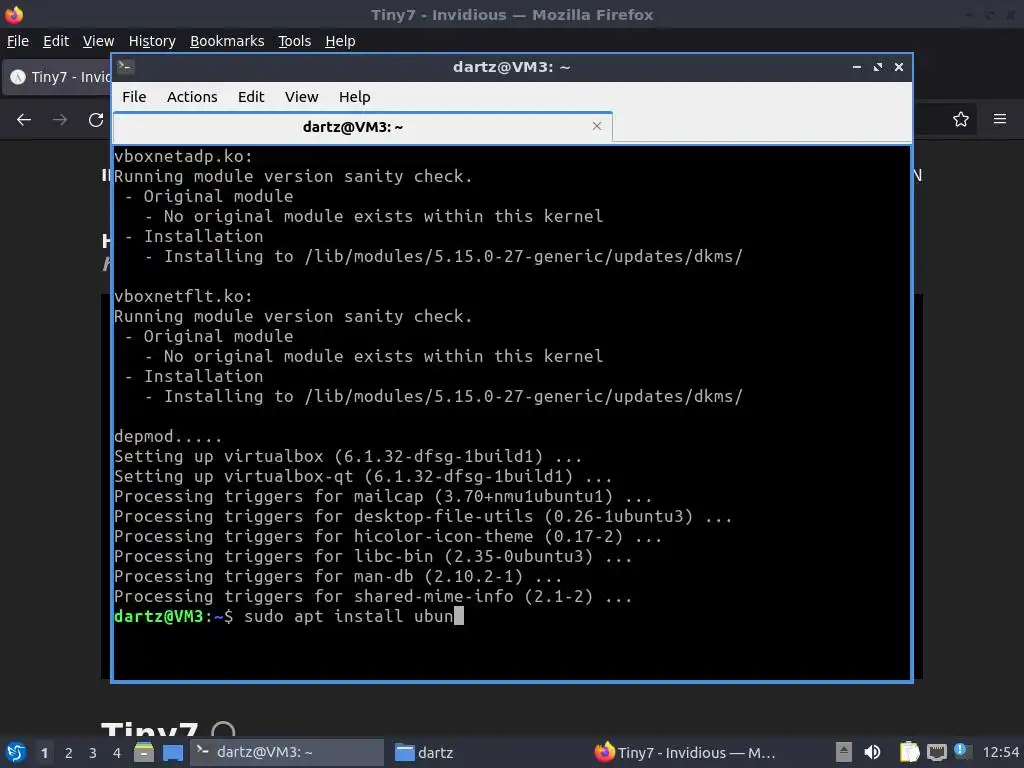Go back in Firefox
This screenshot has height=768, width=1024.
(24, 120)
